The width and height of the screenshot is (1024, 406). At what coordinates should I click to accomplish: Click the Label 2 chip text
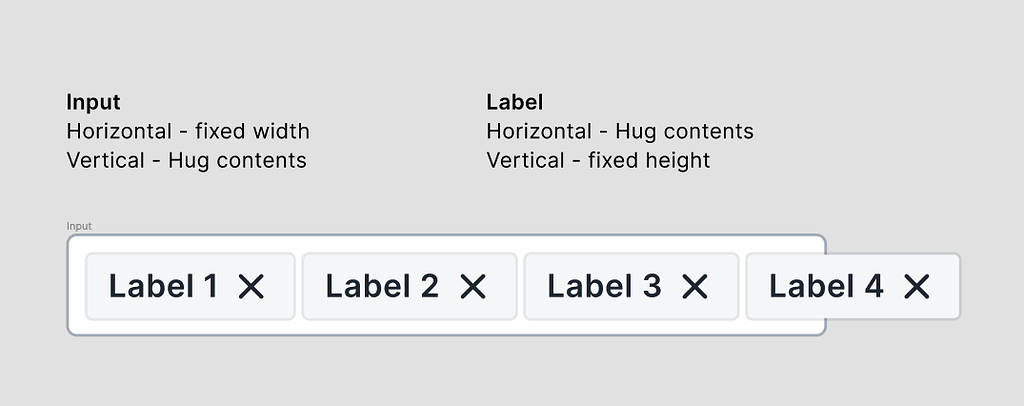(x=382, y=287)
